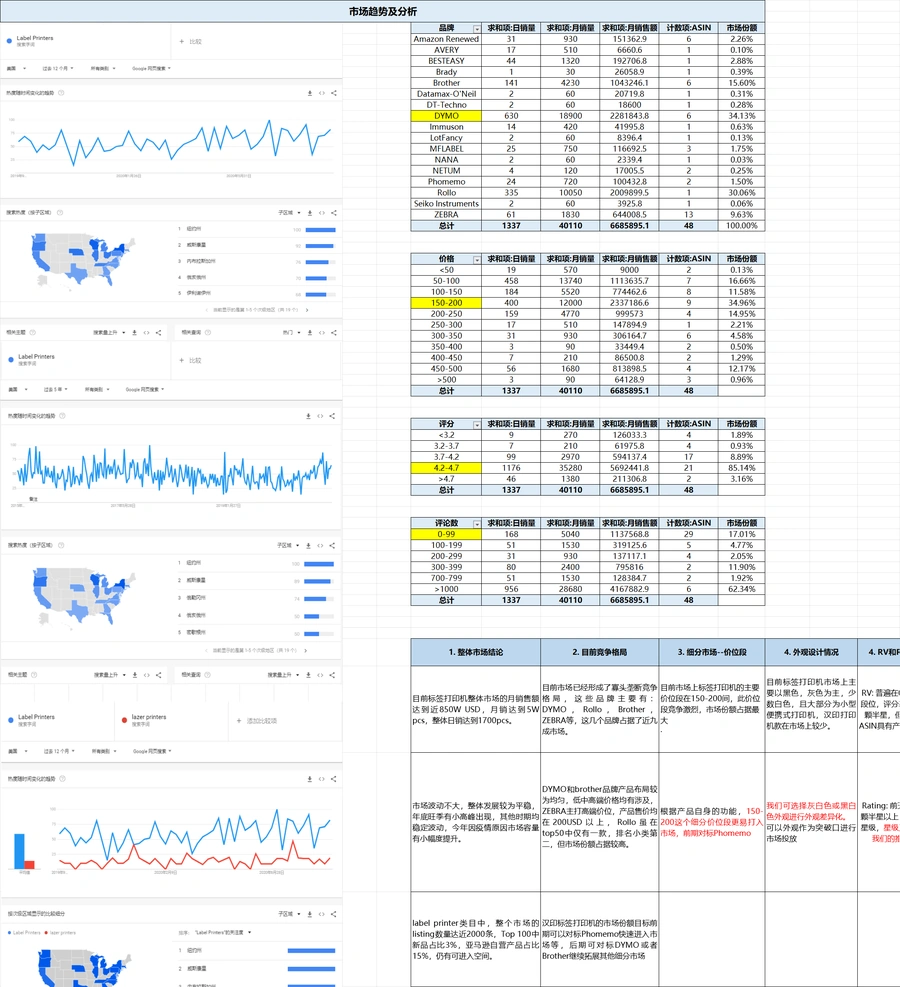Click + 比较 beside the 12-month Label Printers term
Viewport: 900px width, 987px height.
point(191,42)
